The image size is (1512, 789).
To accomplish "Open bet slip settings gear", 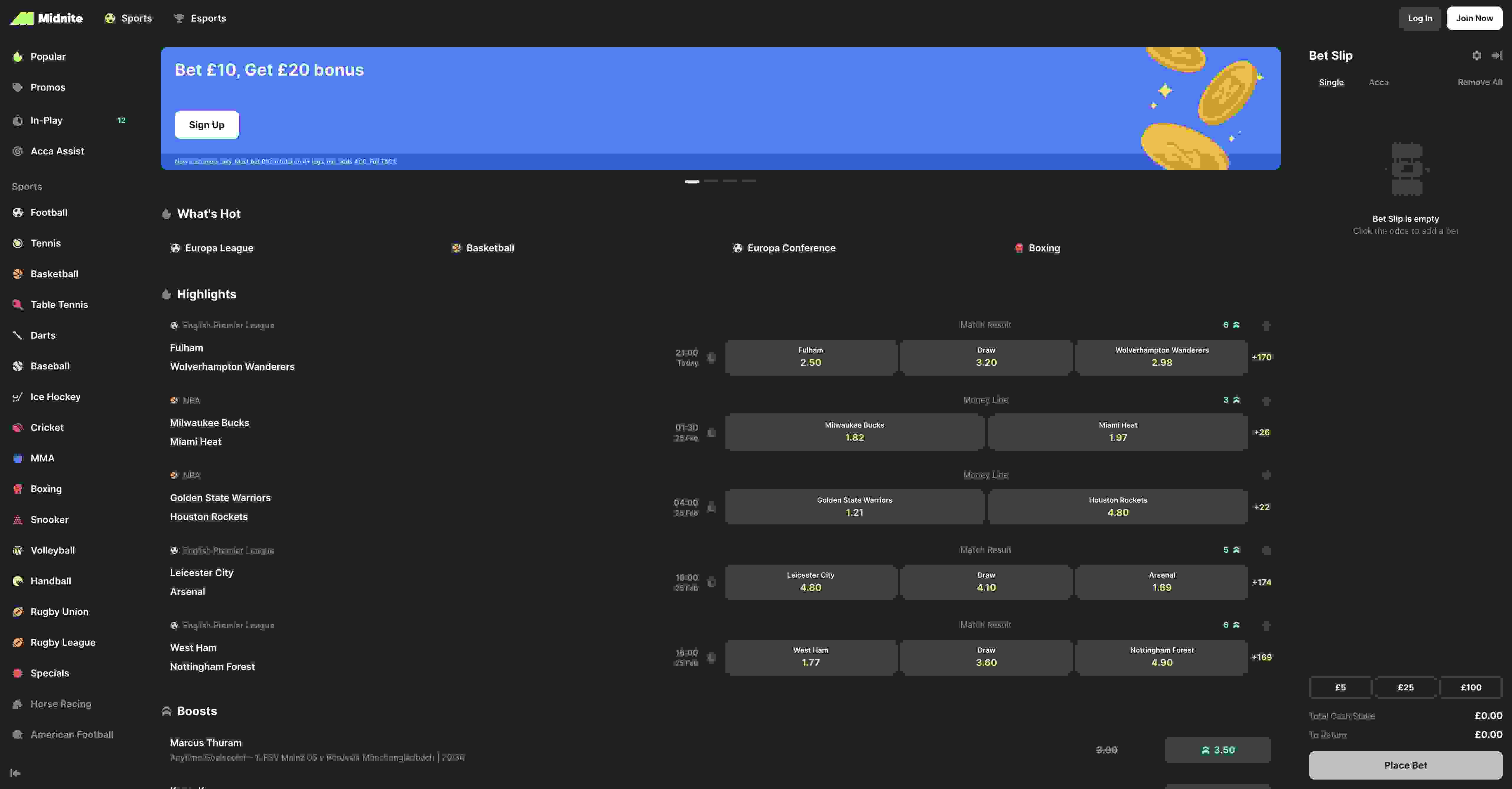I will tap(1476, 56).
